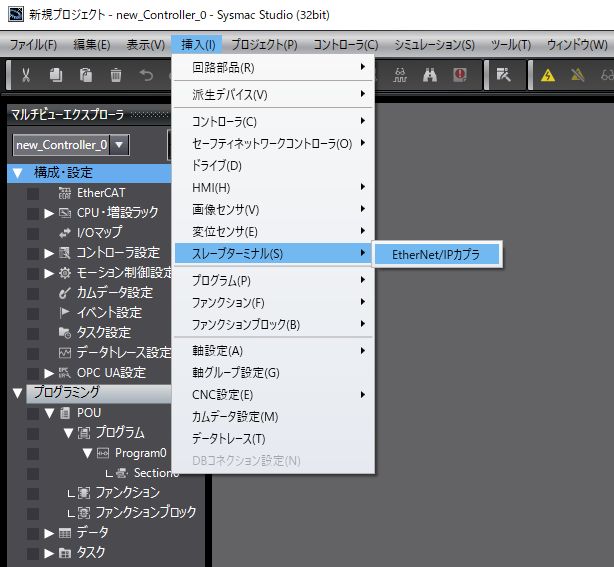Viewport: 614px width, 567px height.
Task: Open the シミュレーション(S) menu
Action: click(x=434, y=44)
